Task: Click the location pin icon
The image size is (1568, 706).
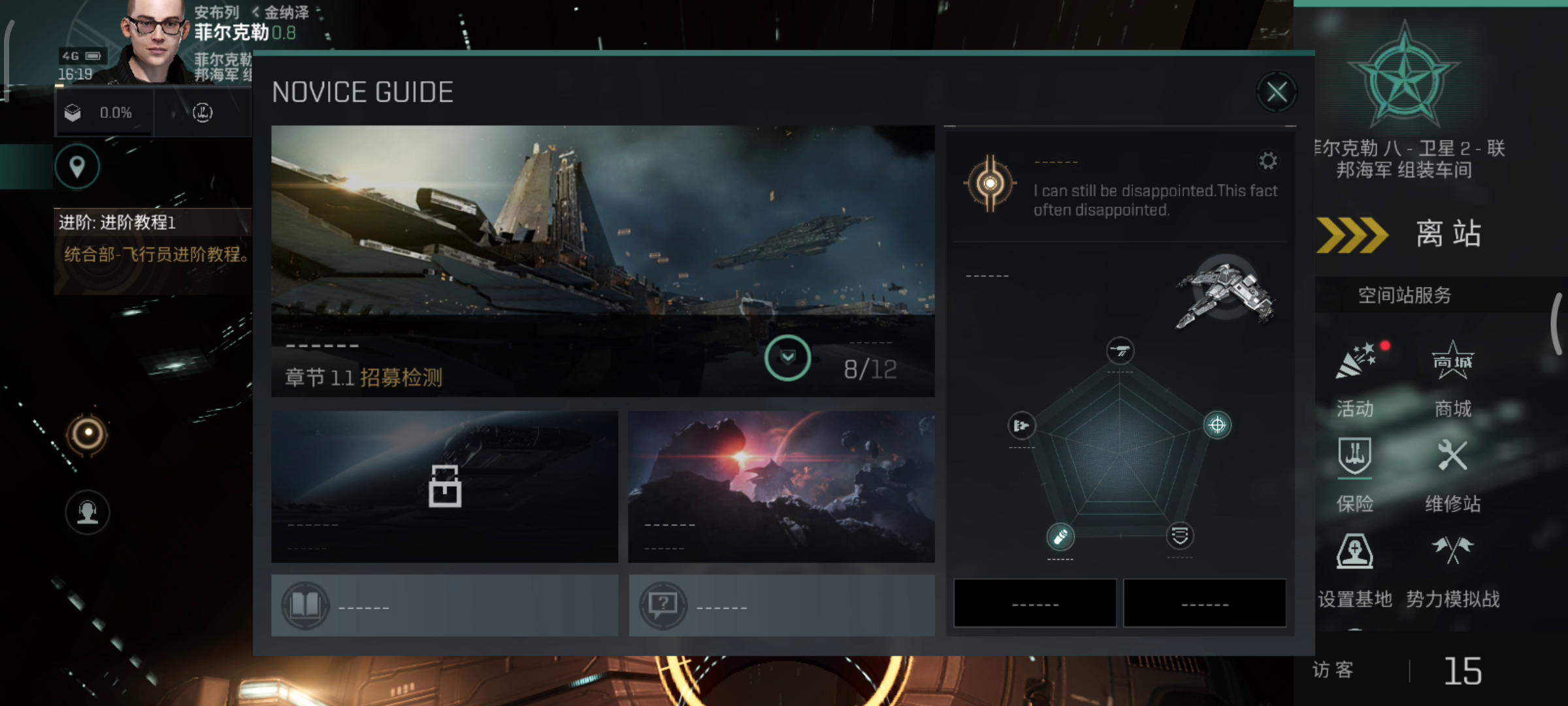Action: (x=77, y=167)
